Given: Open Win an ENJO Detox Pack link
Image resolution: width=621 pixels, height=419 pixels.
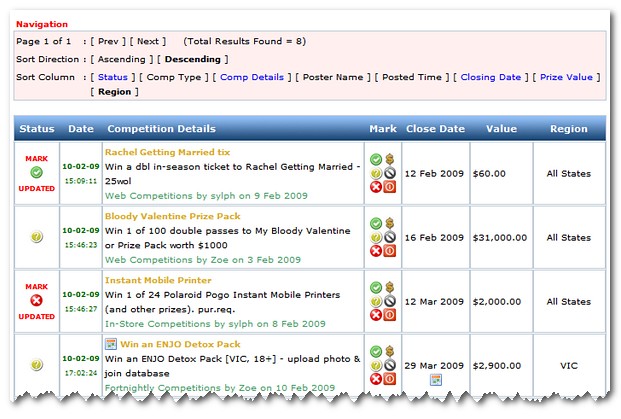Looking at the screenshot, I should 180,344.
